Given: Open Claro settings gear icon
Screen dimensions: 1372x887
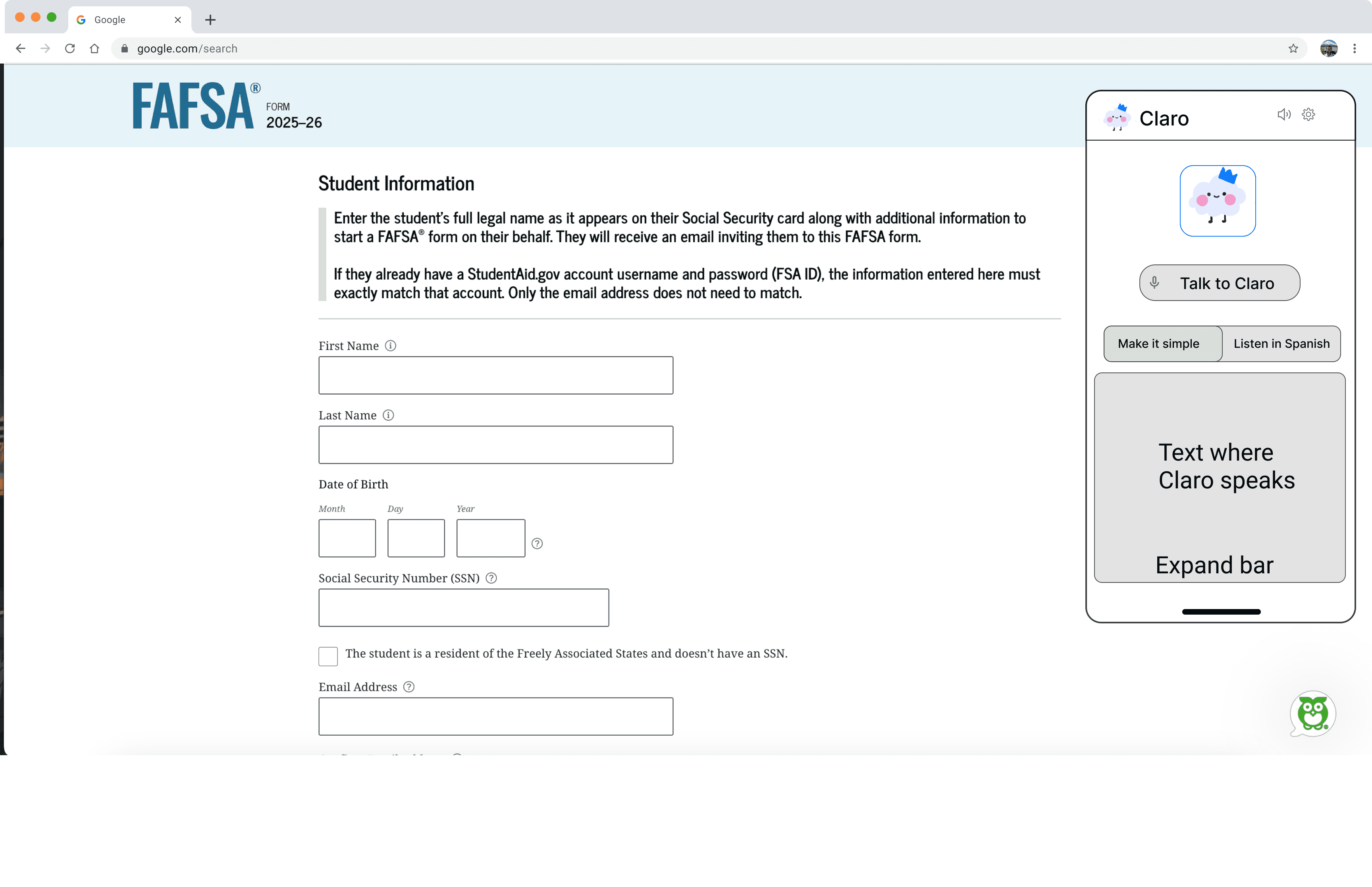Looking at the screenshot, I should [x=1308, y=115].
